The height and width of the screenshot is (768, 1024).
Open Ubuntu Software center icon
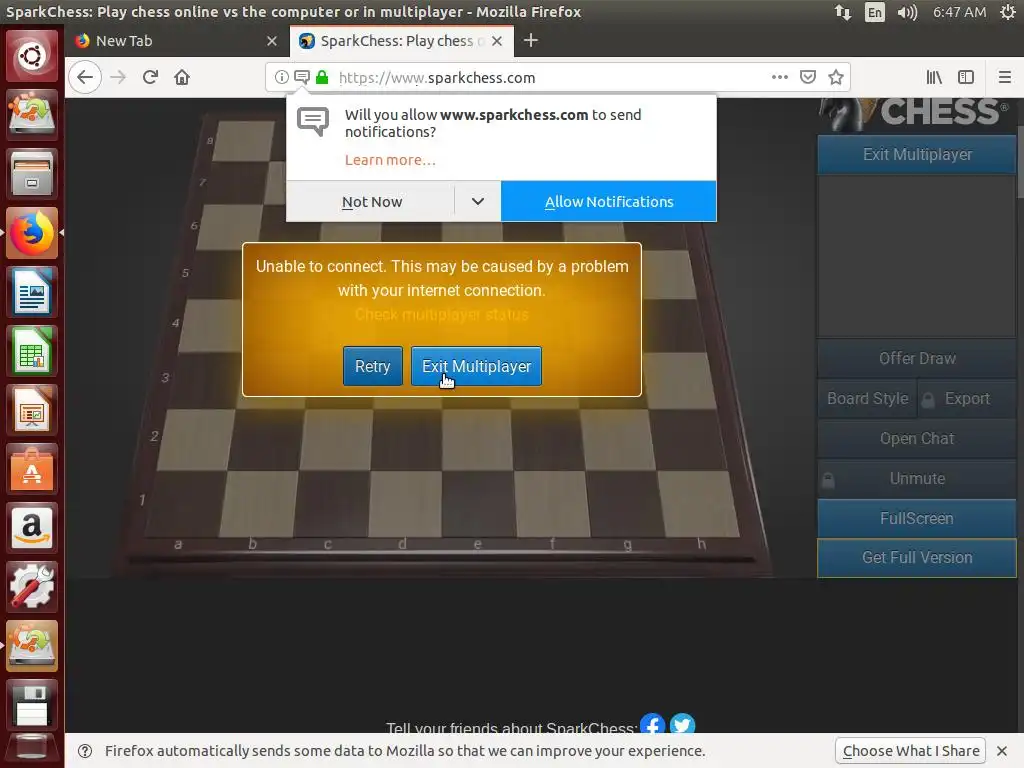click(x=31, y=469)
